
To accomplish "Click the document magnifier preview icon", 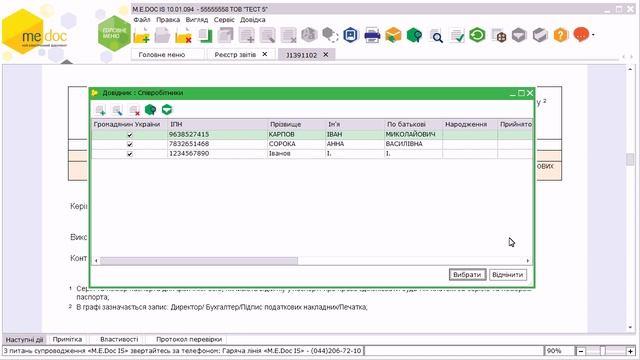I will 436,36.
